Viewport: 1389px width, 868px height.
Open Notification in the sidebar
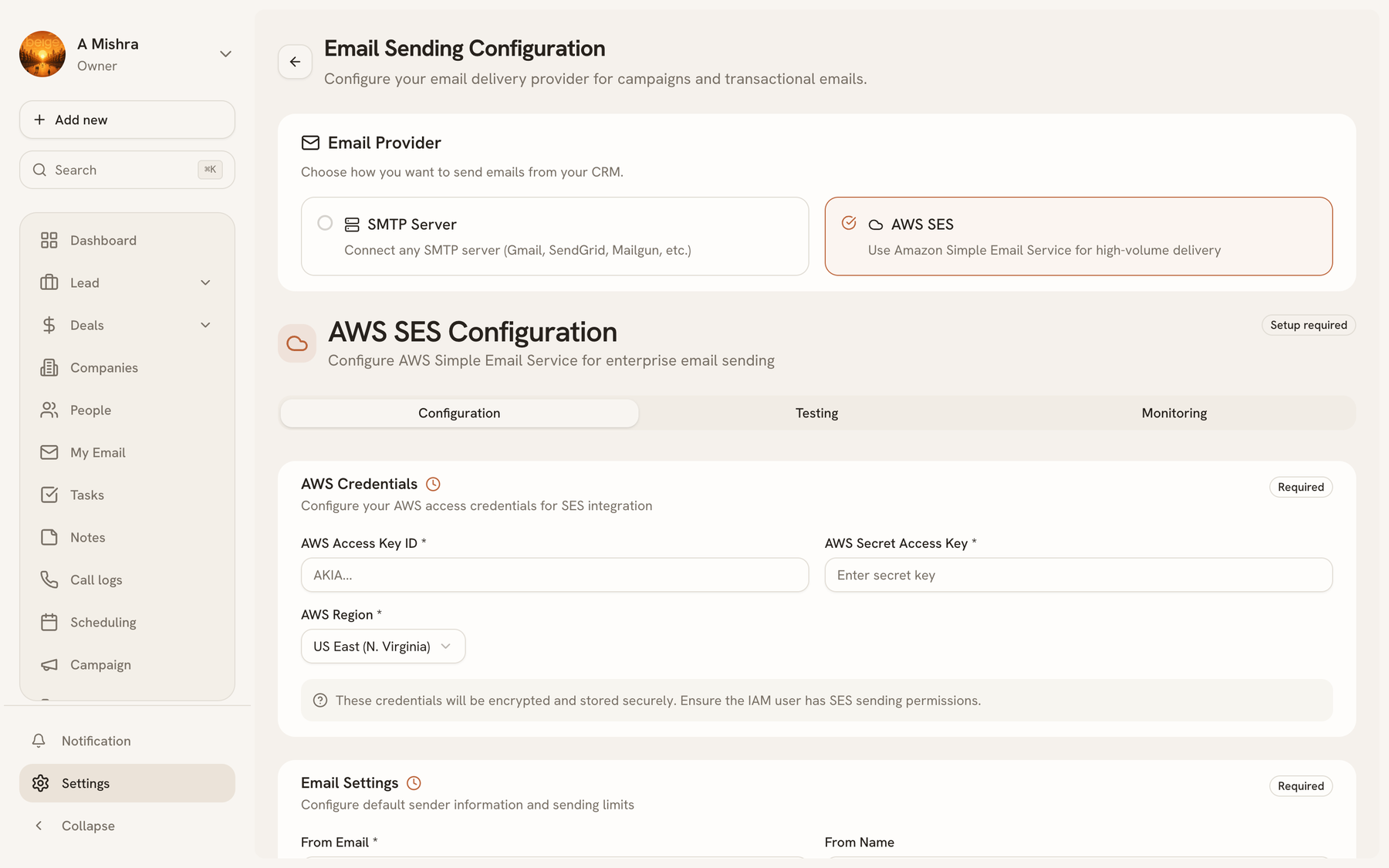(x=127, y=741)
